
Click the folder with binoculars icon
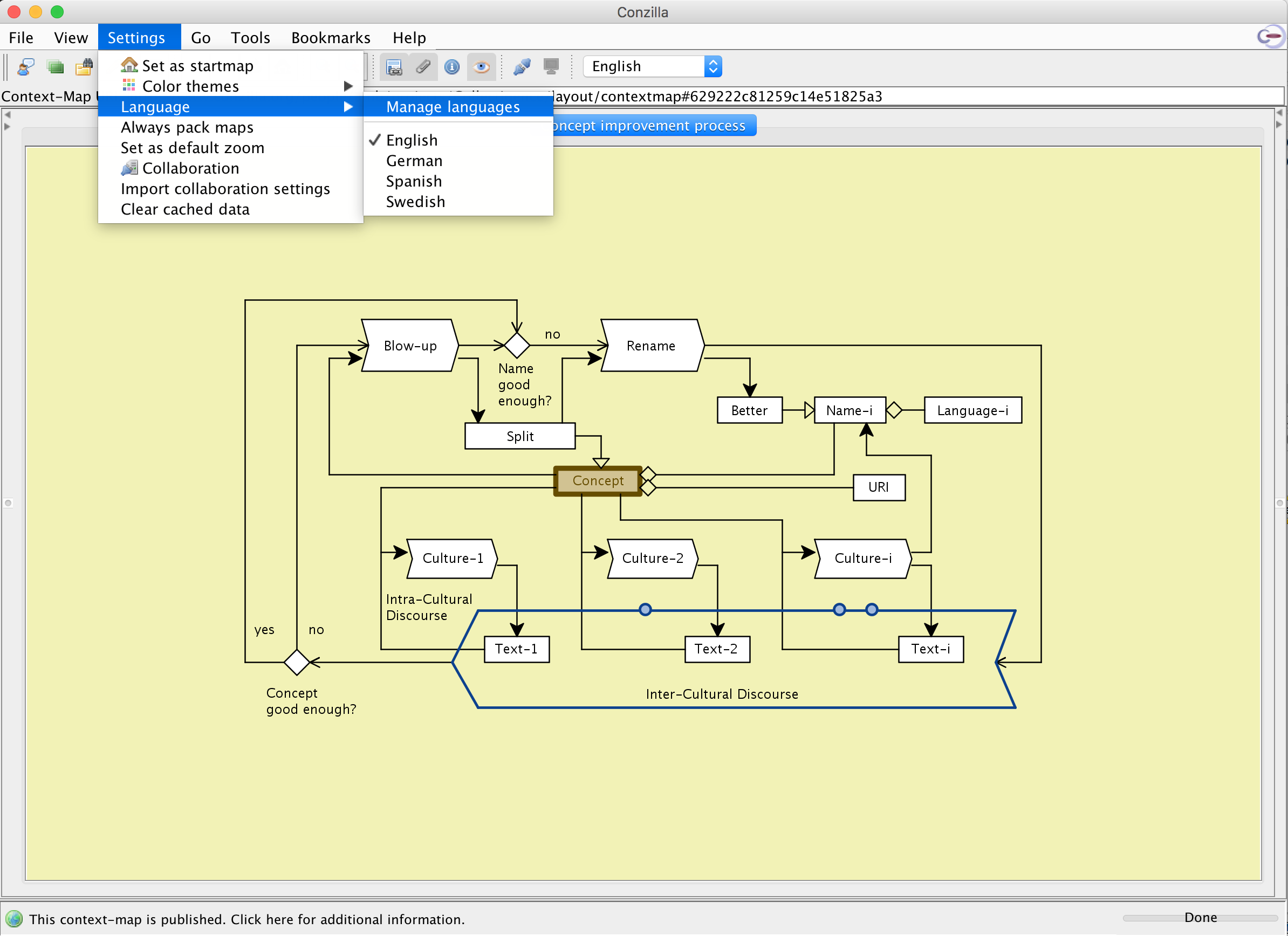pos(84,67)
